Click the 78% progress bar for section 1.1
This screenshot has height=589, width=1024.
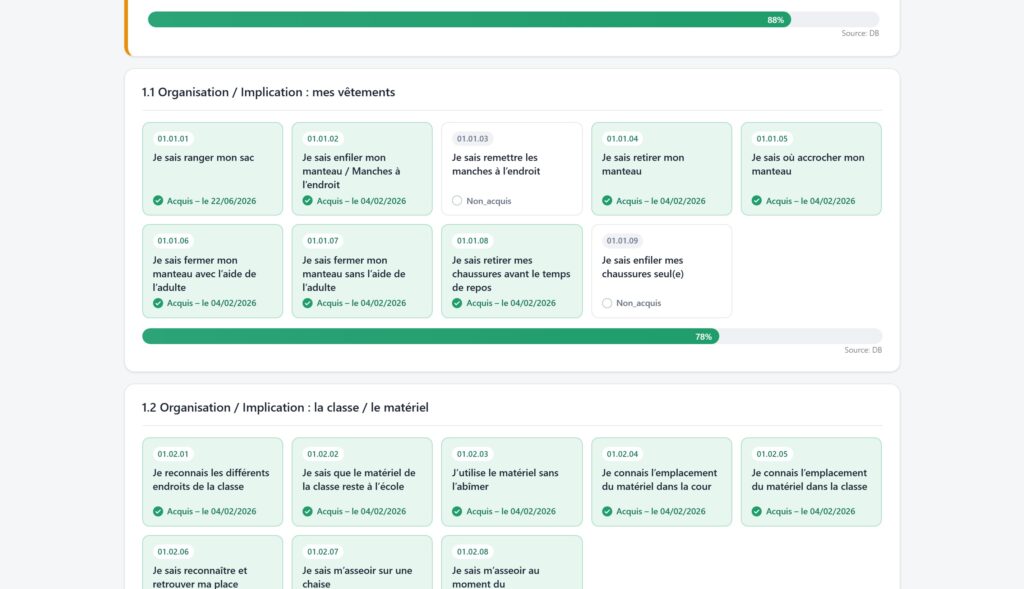[x=512, y=336]
